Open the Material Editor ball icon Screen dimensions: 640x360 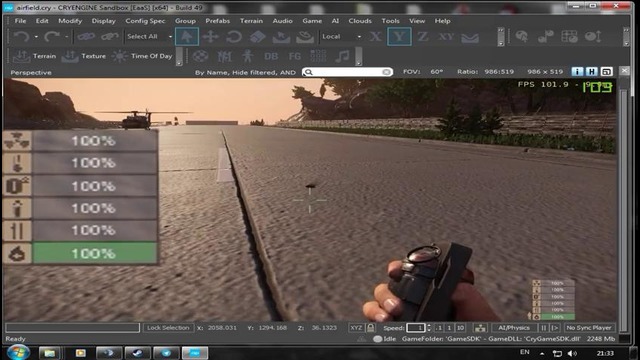tap(200, 56)
